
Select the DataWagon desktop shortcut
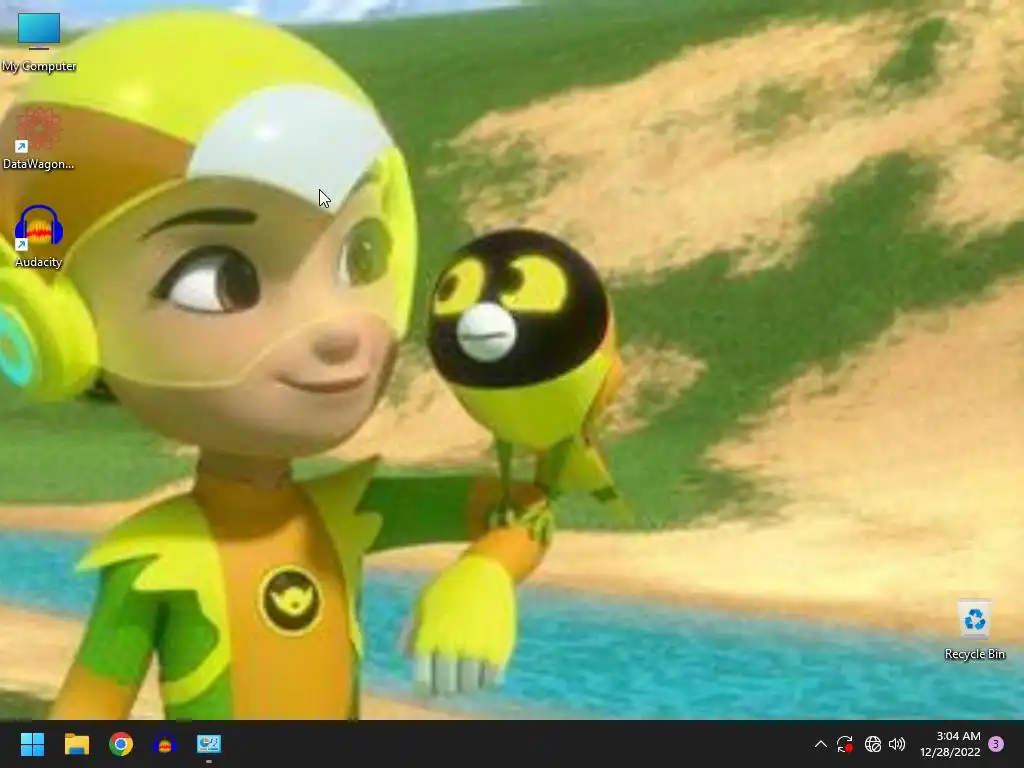click(x=39, y=139)
